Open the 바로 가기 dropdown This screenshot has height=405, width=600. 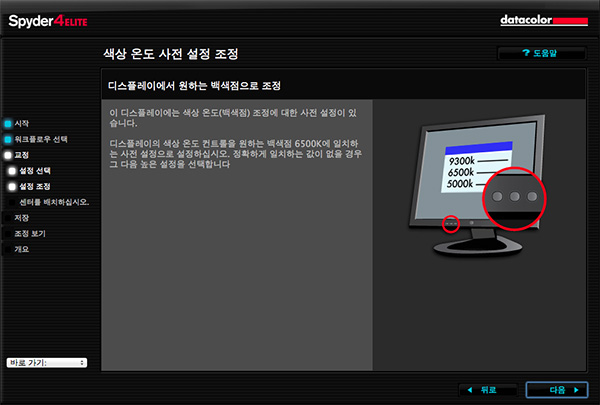(47, 362)
